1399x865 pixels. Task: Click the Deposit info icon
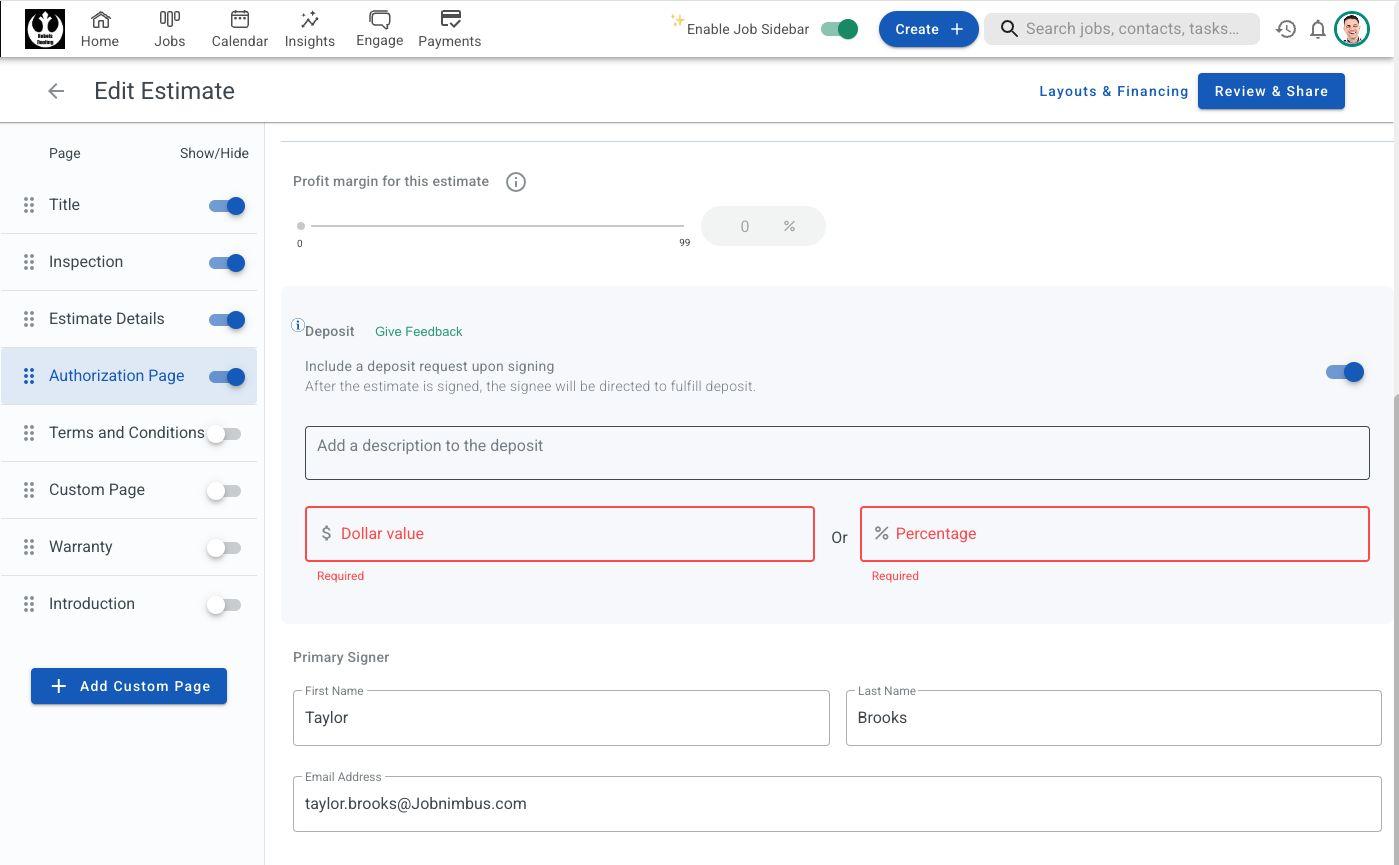coord(297,326)
